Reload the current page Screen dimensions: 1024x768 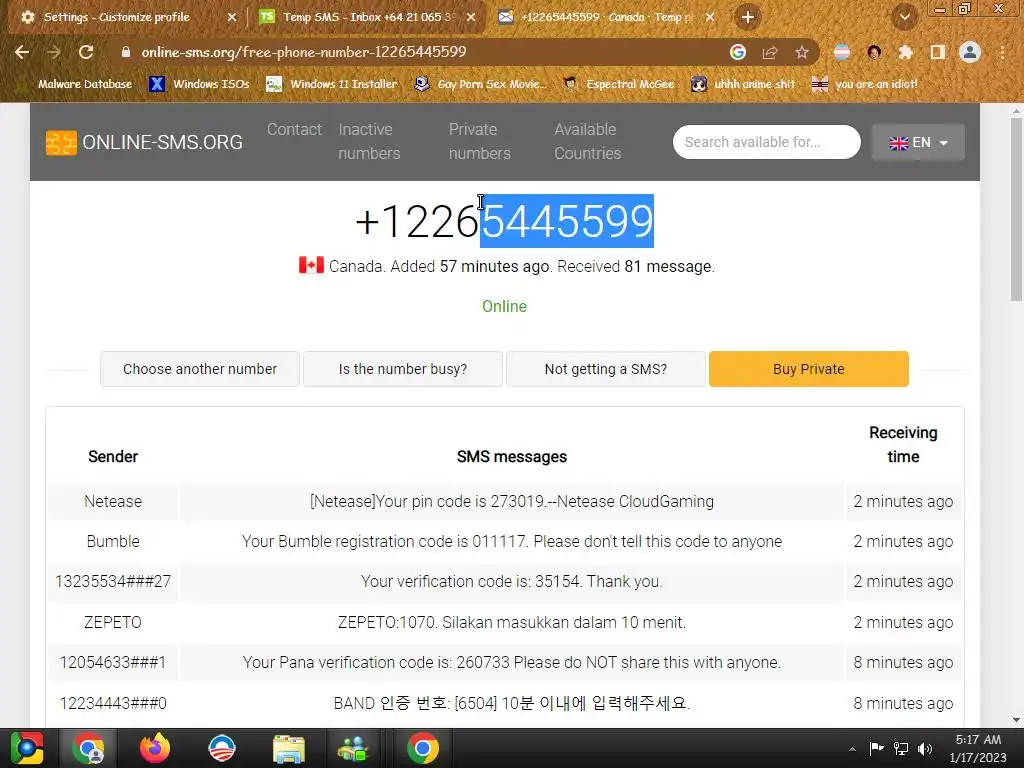(86, 52)
